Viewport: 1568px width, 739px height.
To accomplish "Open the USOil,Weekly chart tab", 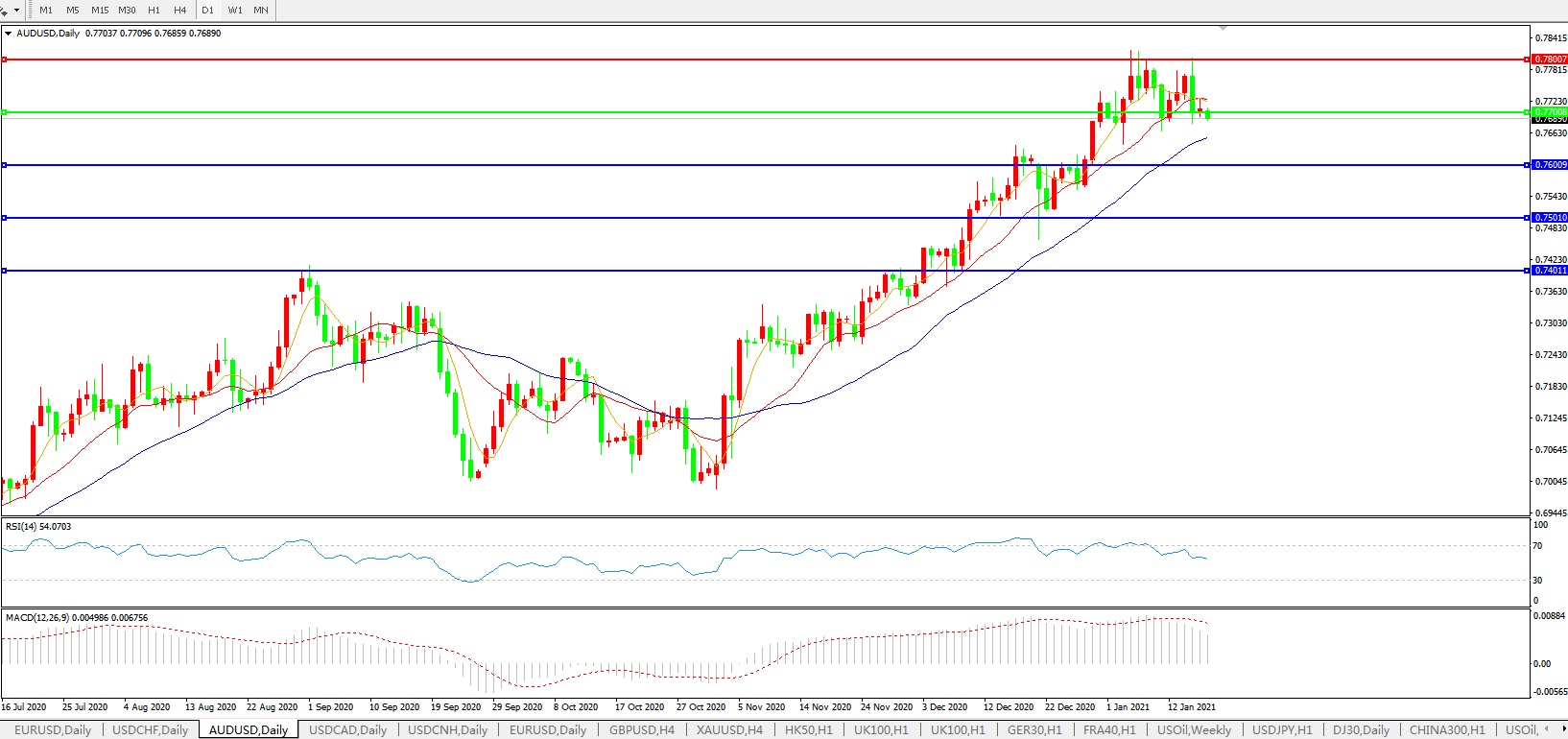I will (x=1194, y=730).
